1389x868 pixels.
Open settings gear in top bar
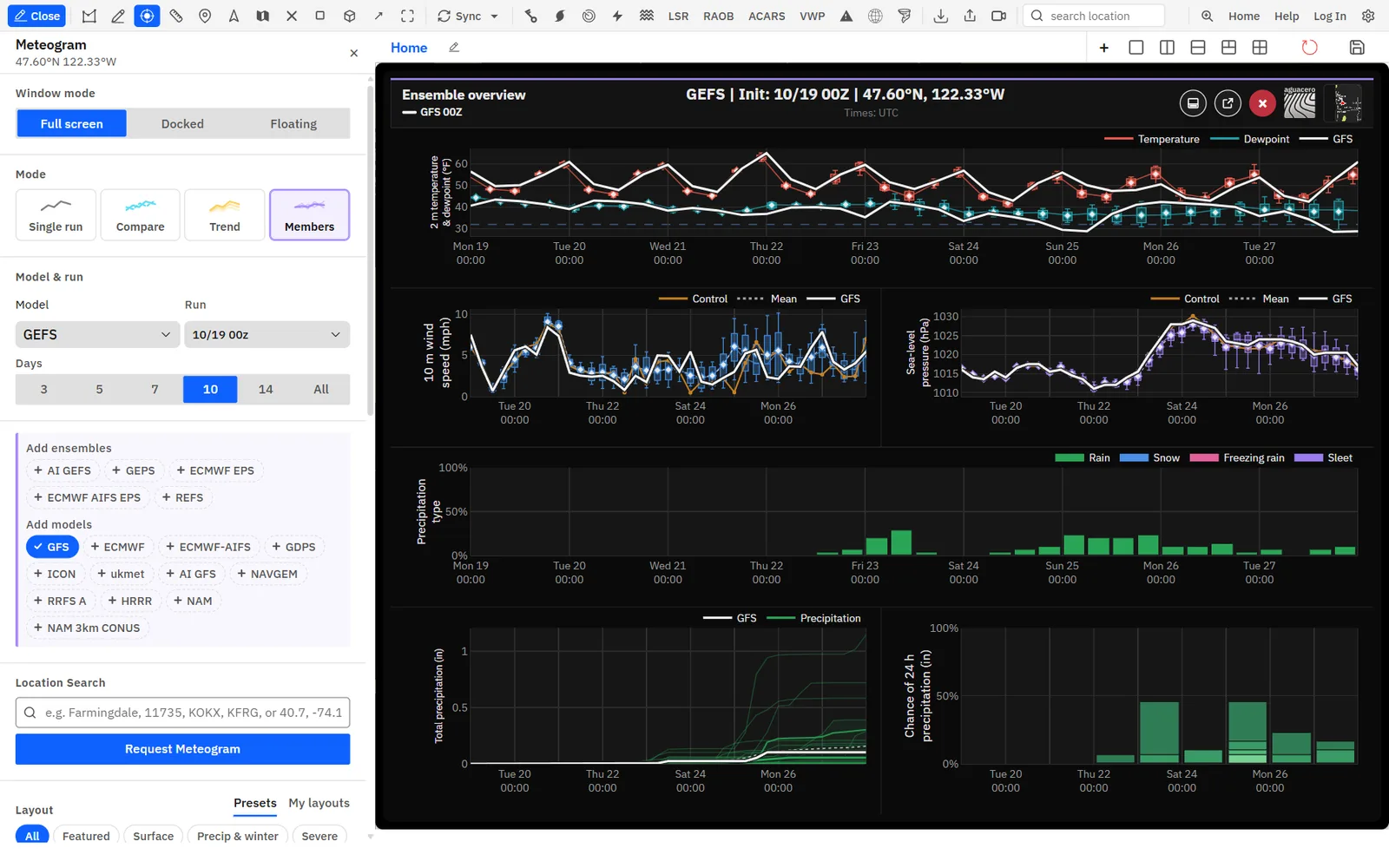point(1368,16)
